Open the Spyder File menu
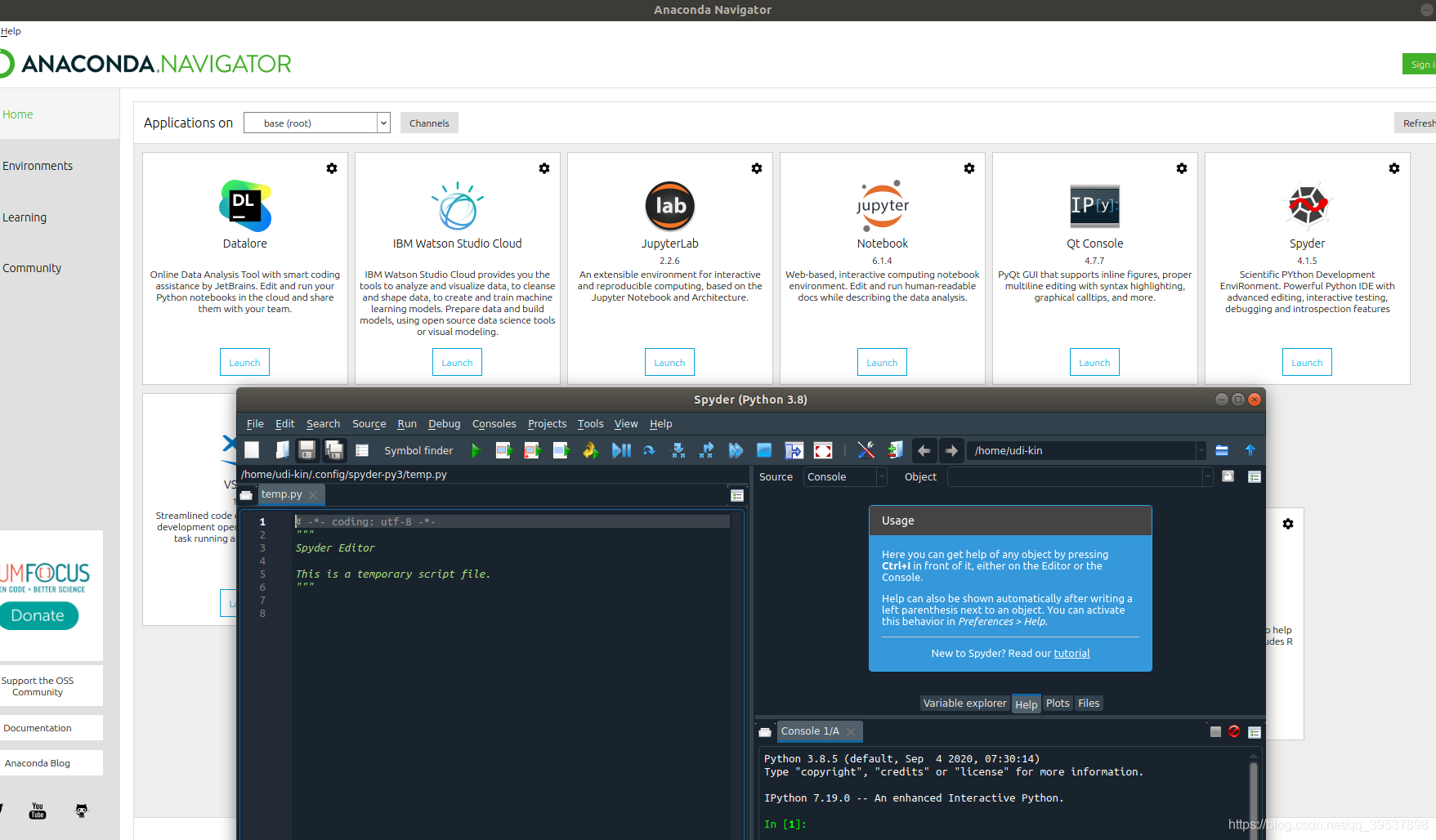This screenshot has height=840, width=1436. tap(255, 423)
